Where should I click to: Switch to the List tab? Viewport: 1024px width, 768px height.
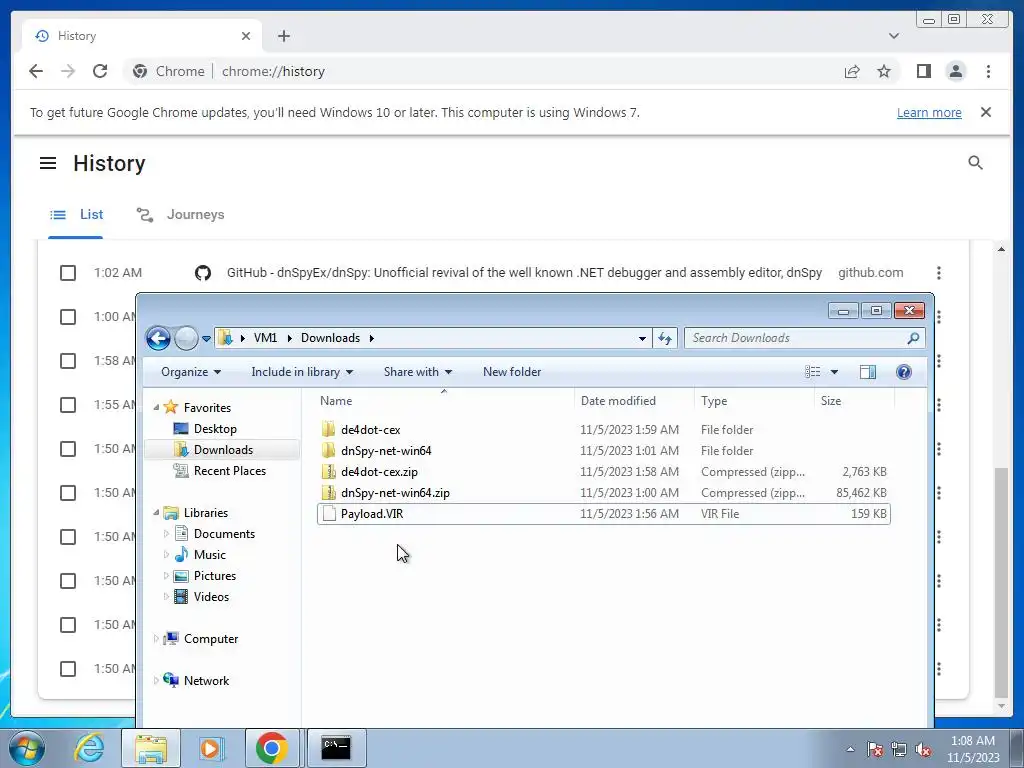tap(76, 215)
